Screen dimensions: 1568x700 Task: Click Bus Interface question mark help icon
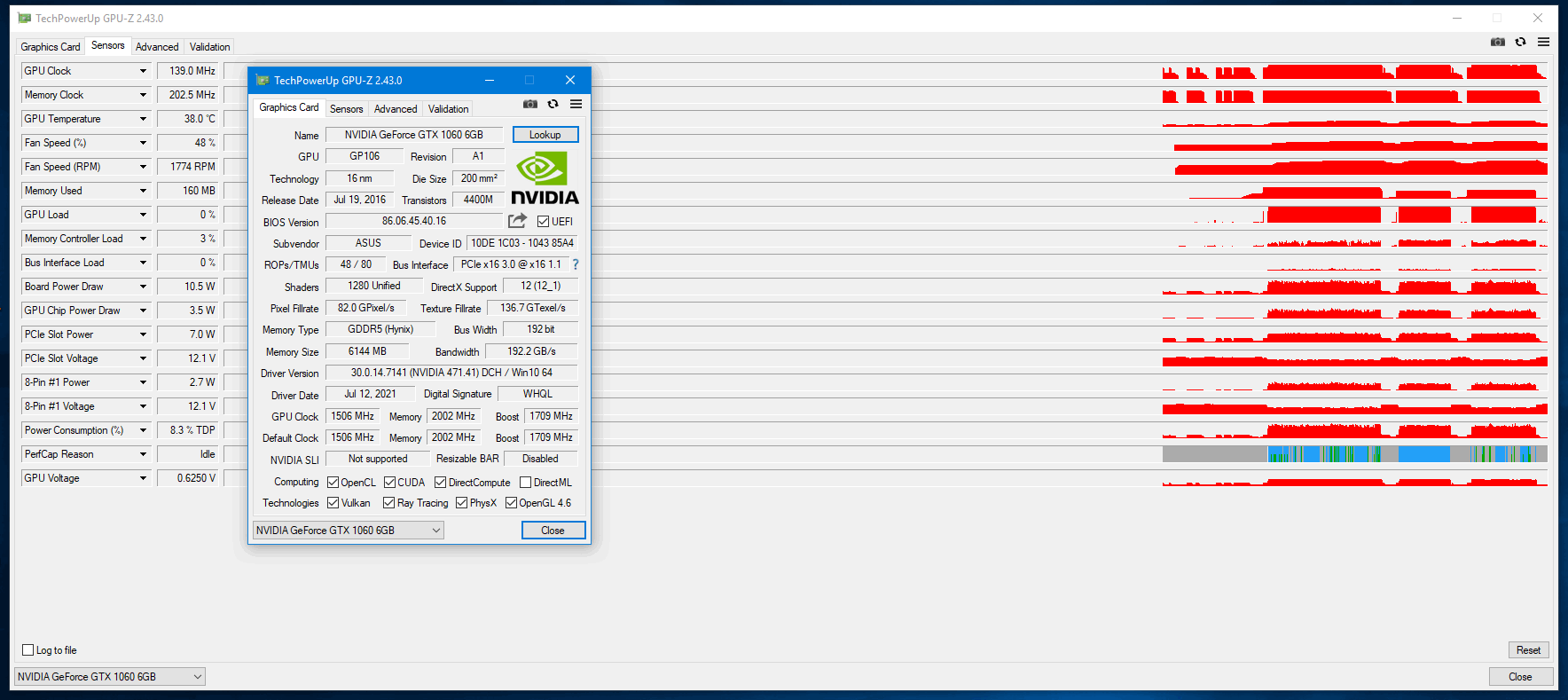pos(576,264)
